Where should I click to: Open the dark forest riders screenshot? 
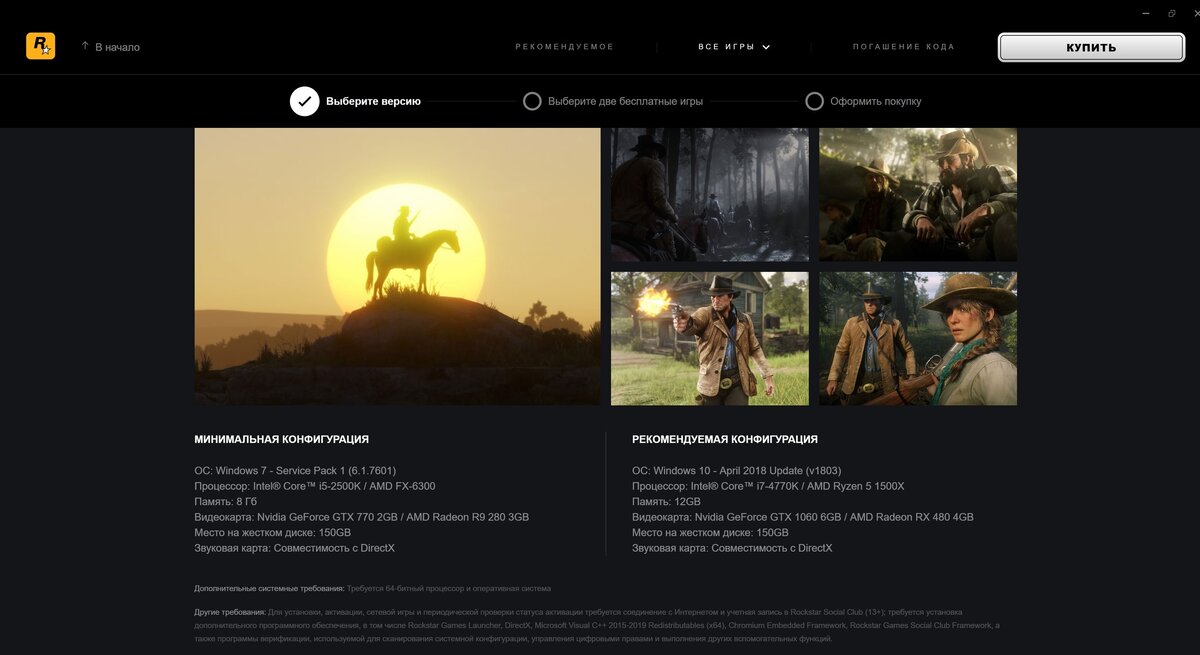click(710, 195)
